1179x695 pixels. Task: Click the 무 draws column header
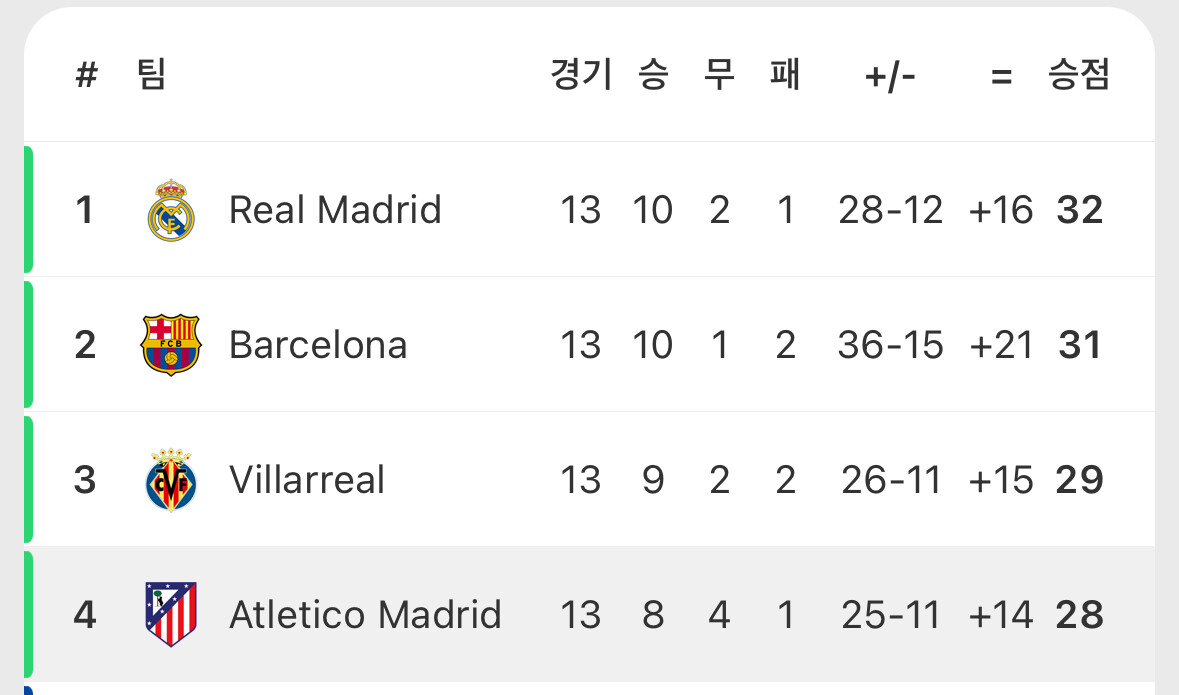[x=719, y=74]
